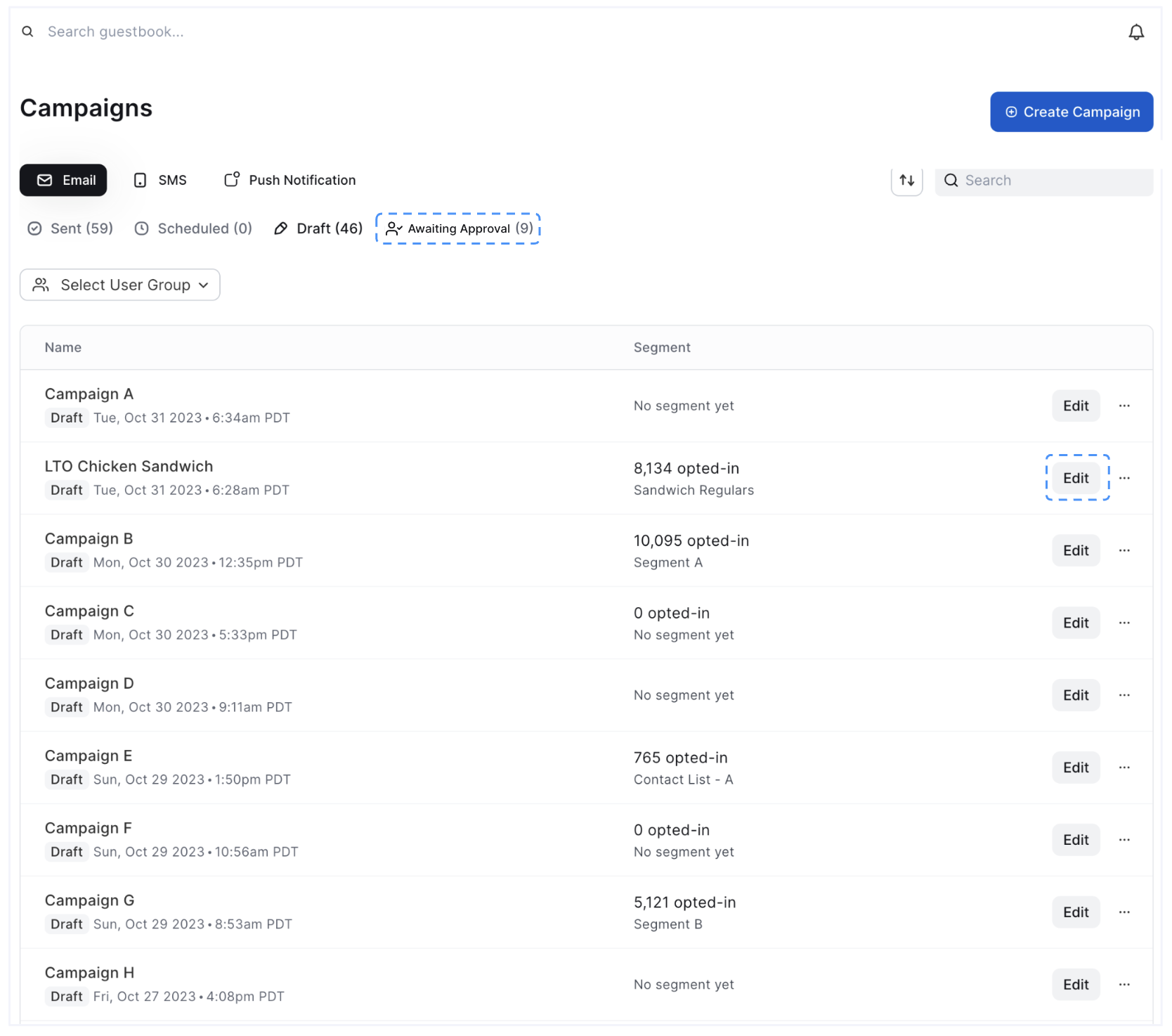
Task: Click the clock icon beside Scheduled
Action: [141, 229]
